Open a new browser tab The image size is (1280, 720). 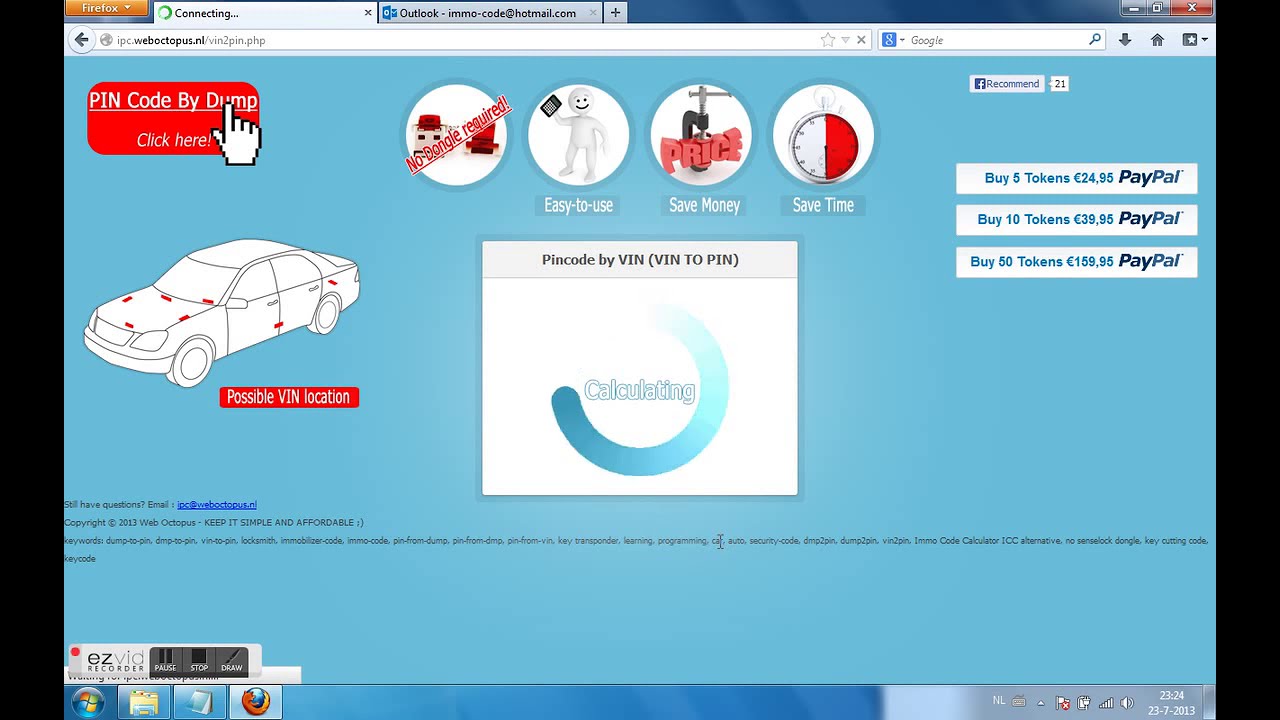coord(615,13)
